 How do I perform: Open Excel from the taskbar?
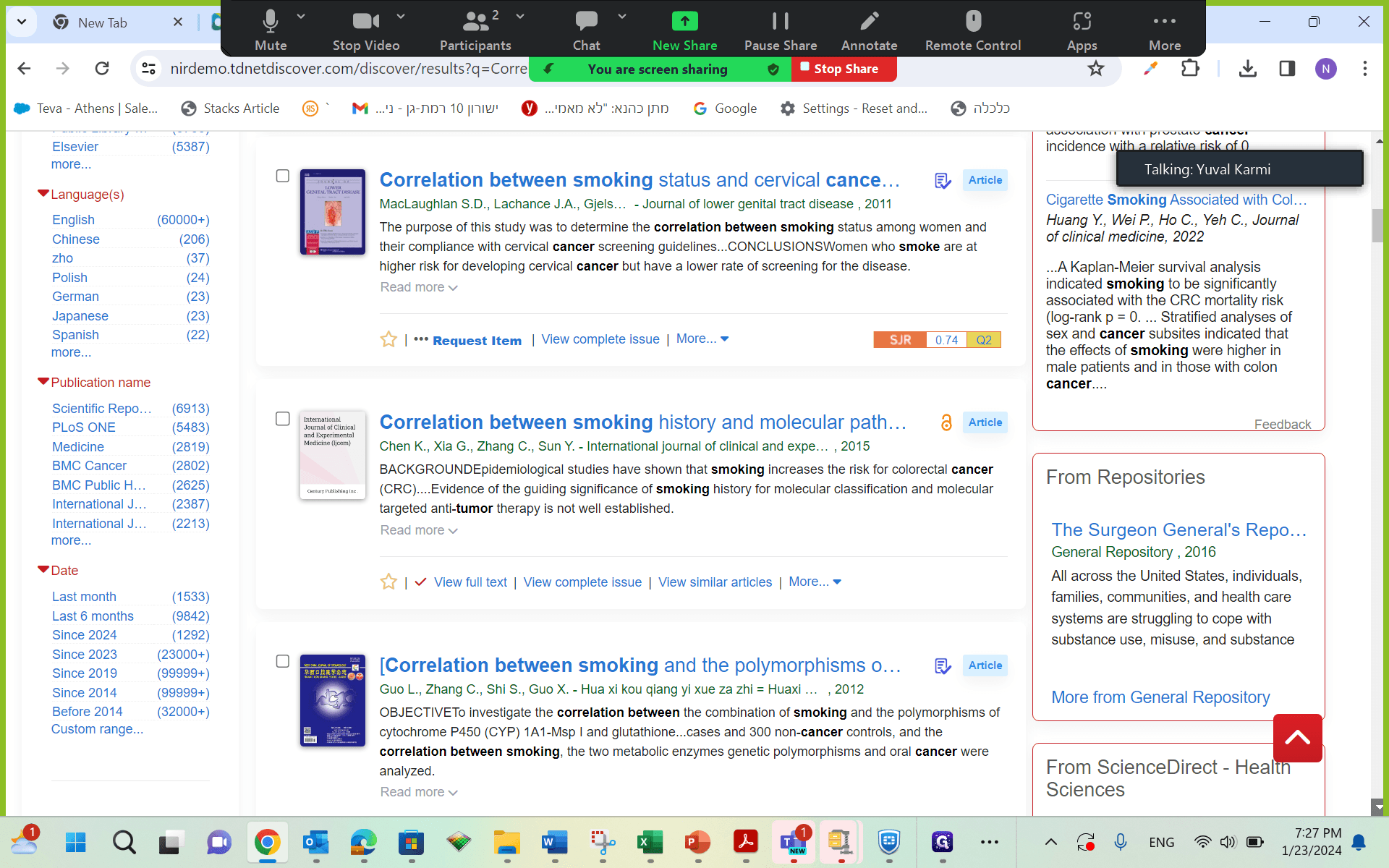click(650, 842)
